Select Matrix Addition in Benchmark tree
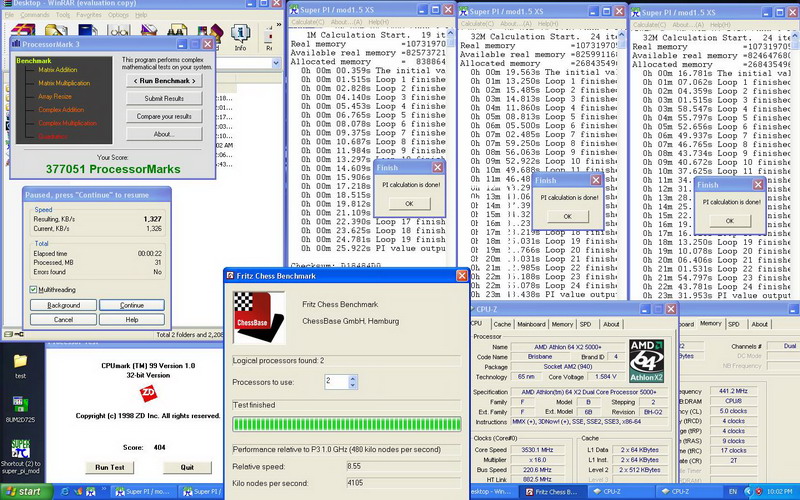The width and height of the screenshot is (800, 500). (58, 70)
